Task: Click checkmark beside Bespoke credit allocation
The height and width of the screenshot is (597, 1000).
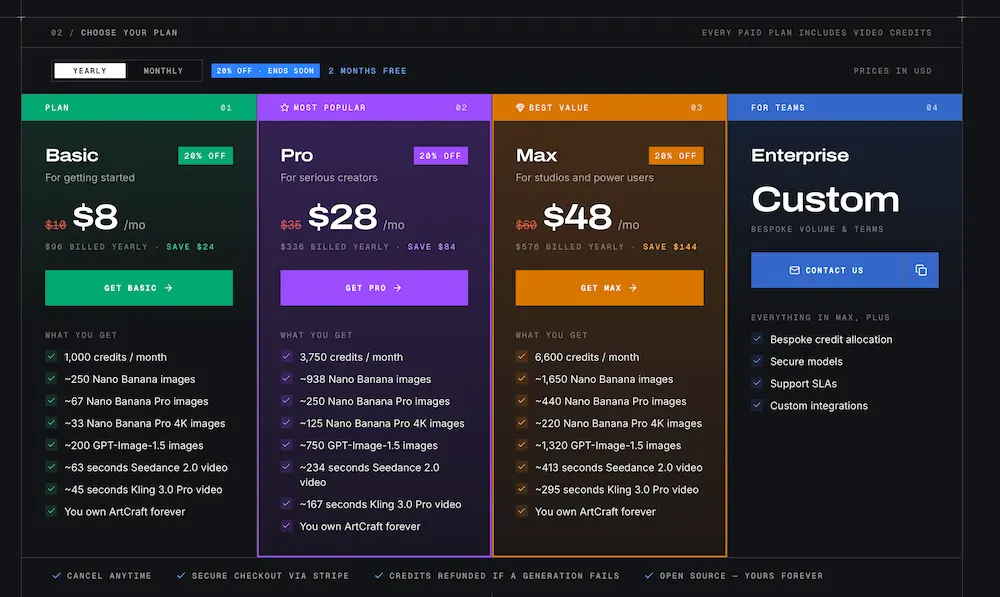Action: 757,339
